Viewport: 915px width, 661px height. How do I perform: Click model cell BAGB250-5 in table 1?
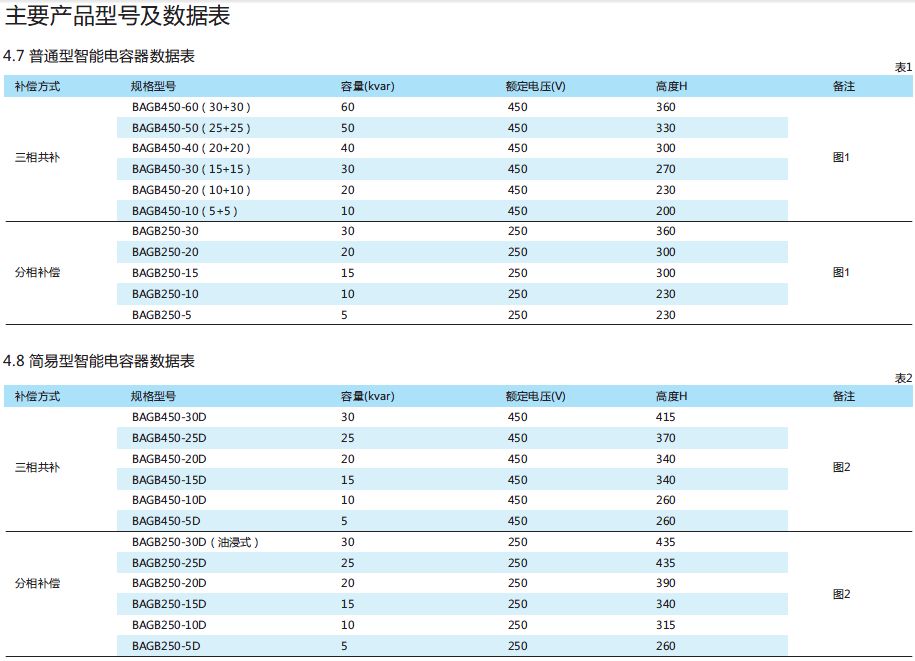pos(162,315)
